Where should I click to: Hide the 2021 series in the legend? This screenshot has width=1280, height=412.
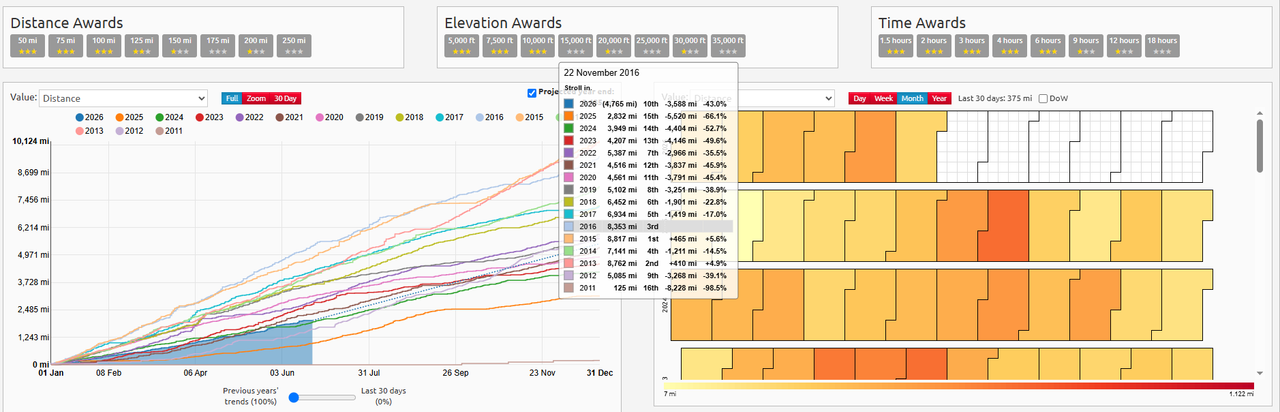pos(289,117)
